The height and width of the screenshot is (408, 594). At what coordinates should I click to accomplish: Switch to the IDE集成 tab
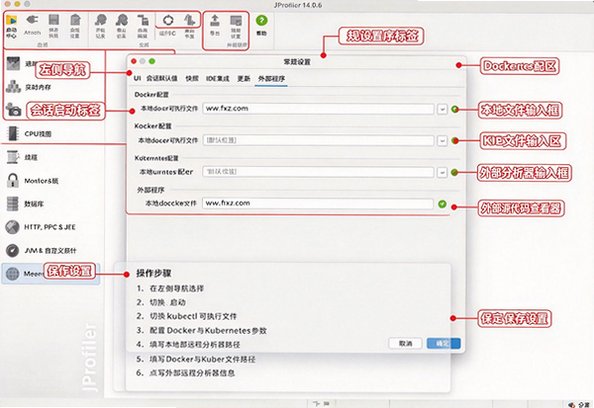pos(217,78)
